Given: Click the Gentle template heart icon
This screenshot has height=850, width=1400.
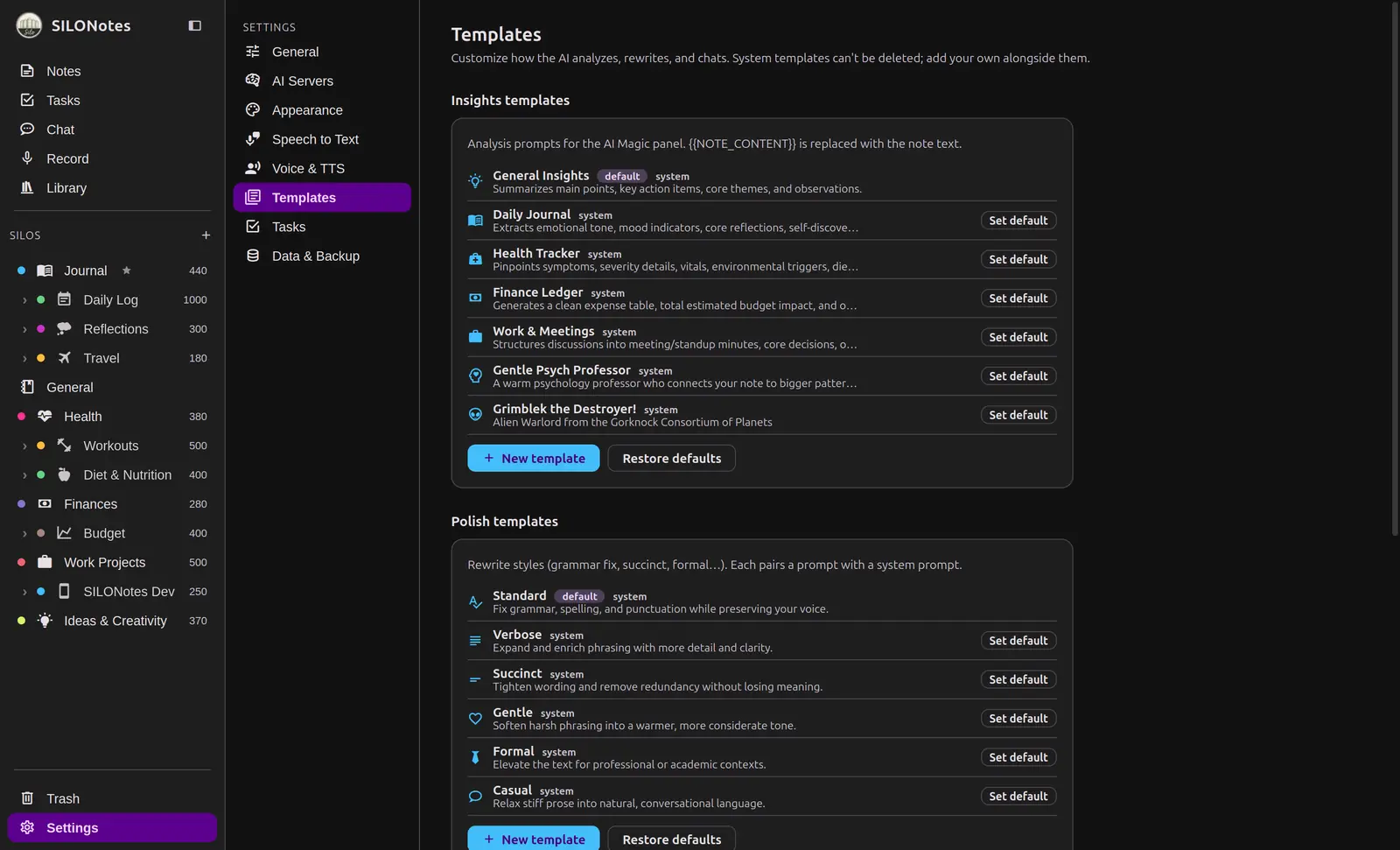Looking at the screenshot, I should click(x=475, y=719).
